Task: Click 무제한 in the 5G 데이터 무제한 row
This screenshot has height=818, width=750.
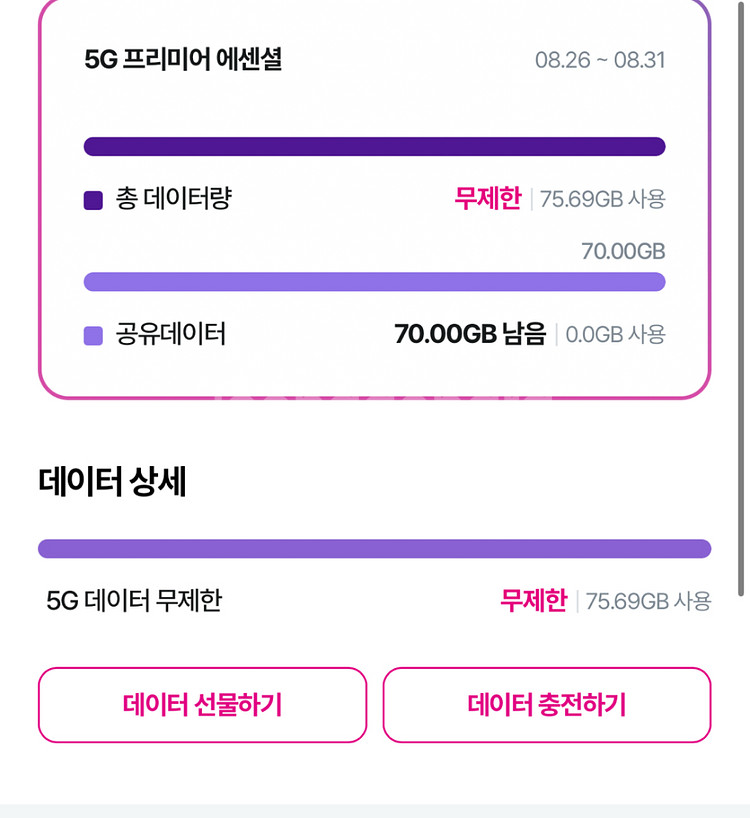Action: click(x=533, y=601)
